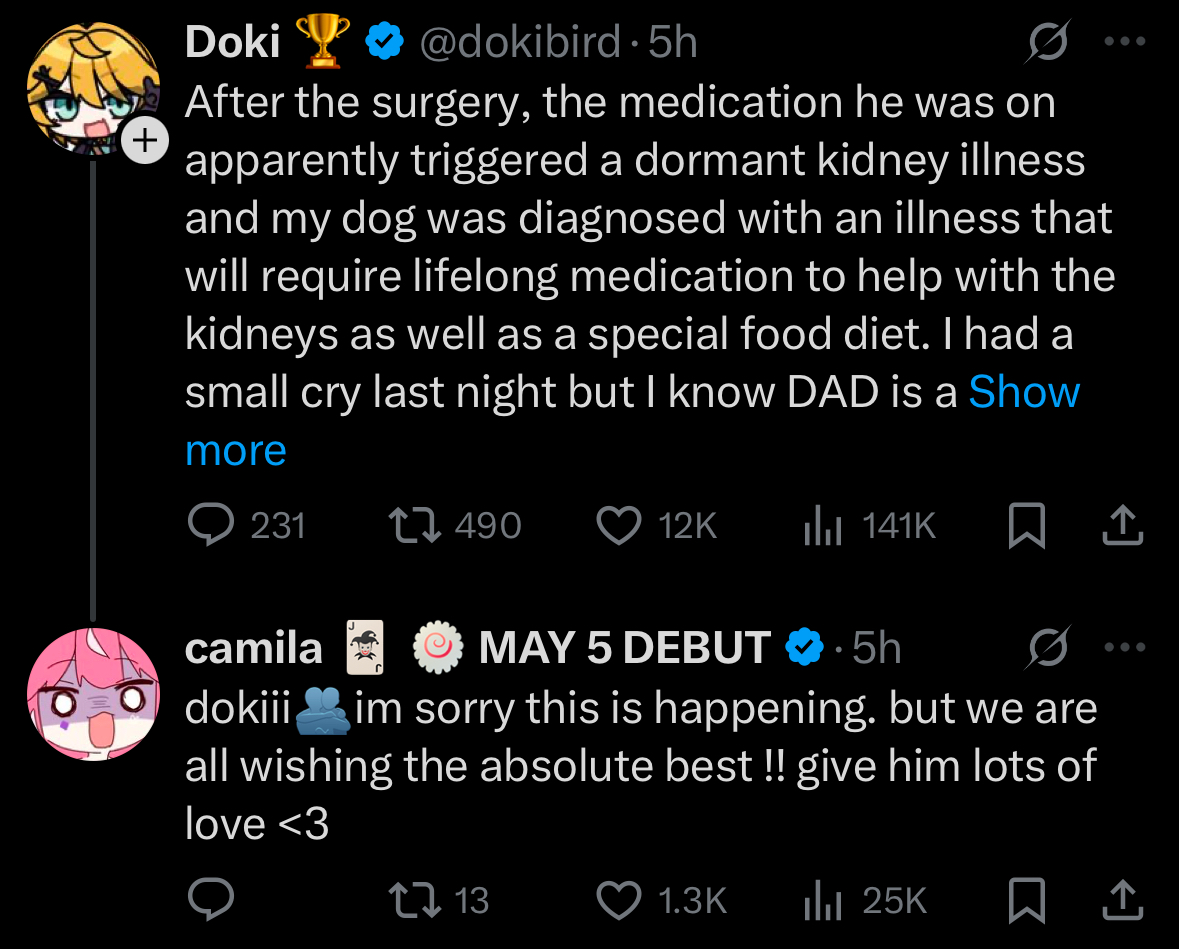
Task: Reply to camila's comment
Action: click(211, 901)
